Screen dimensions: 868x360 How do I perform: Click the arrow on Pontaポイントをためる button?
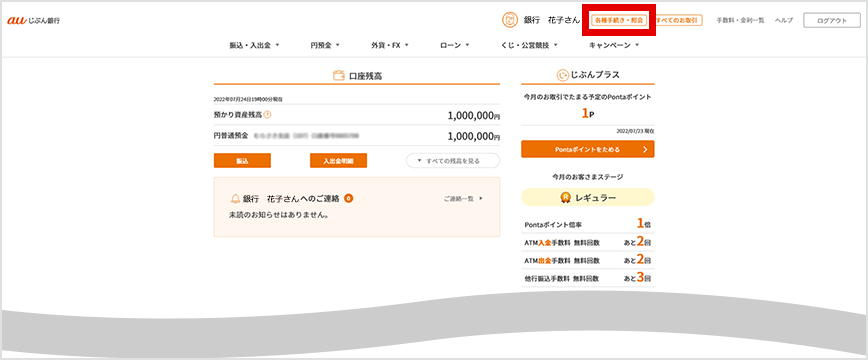coord(645,150)
